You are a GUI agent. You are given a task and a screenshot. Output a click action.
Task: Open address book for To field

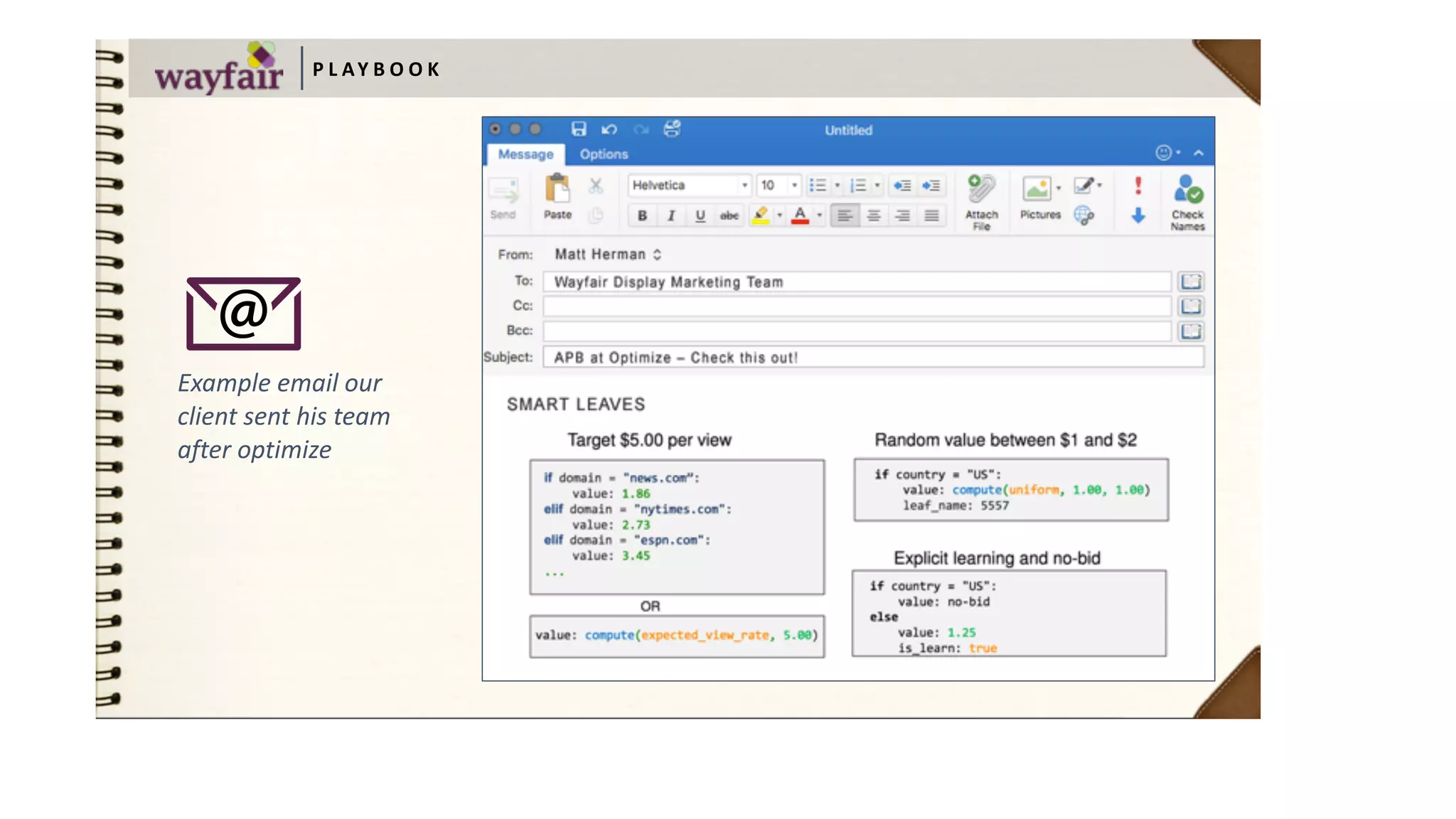point(1192,282)
